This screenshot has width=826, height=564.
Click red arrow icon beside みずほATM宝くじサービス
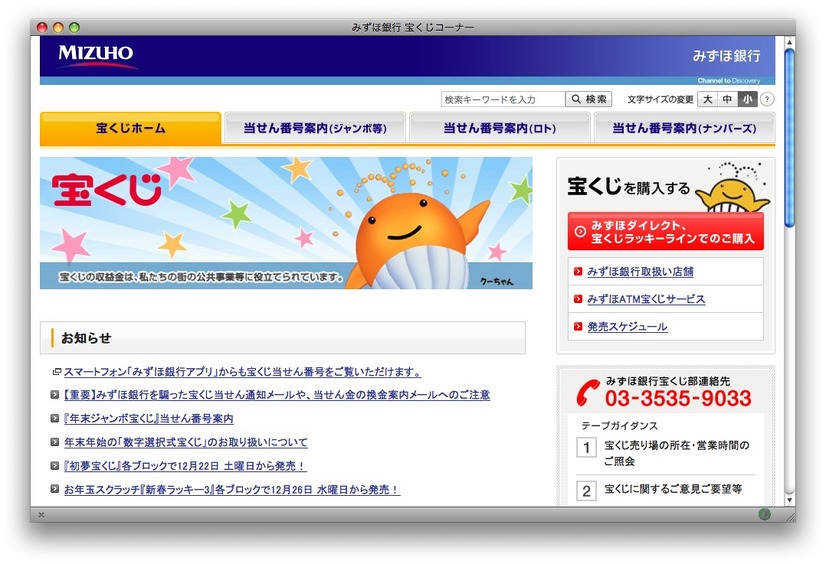click(578, 299)
